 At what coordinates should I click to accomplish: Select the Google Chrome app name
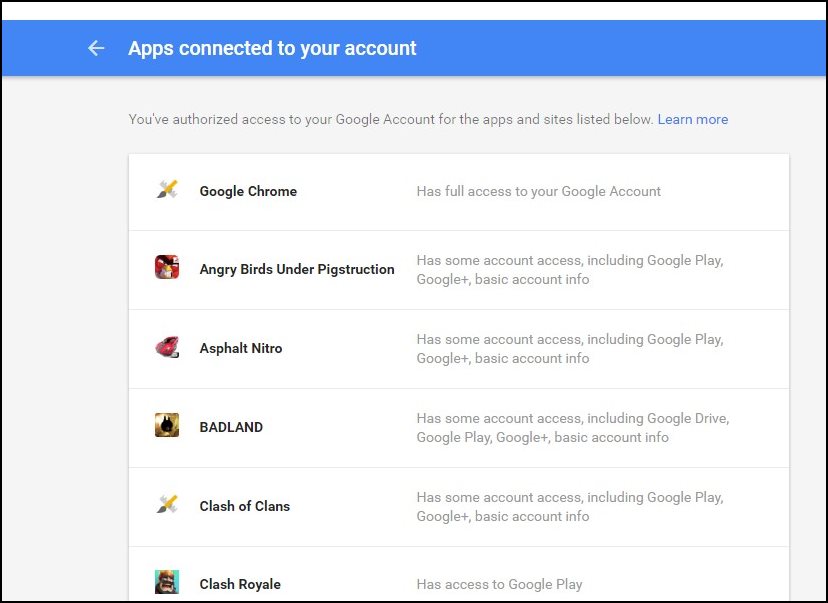pos(248,191)
